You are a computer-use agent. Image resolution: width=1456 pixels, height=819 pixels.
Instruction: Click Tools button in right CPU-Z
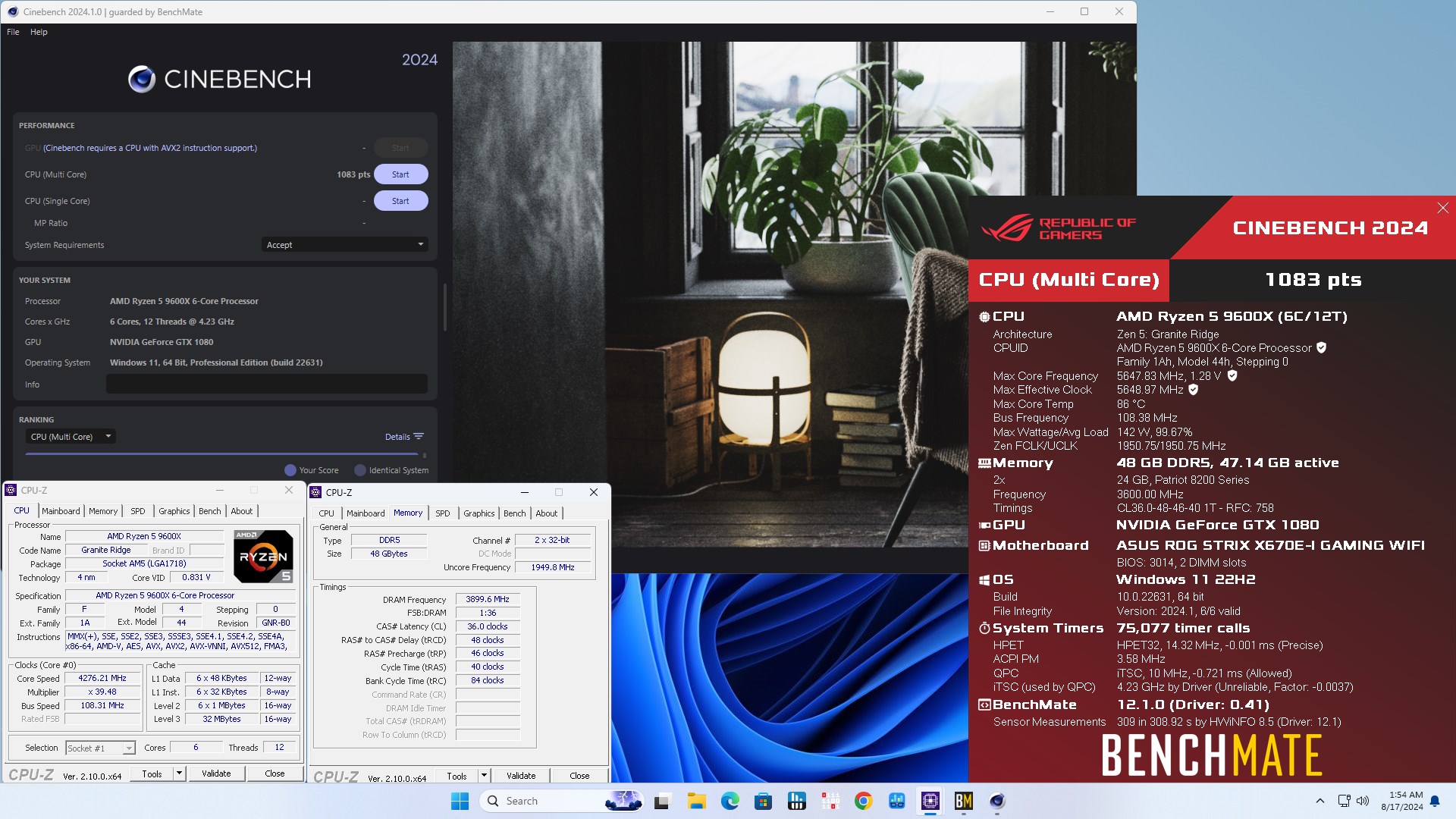(457, 776)
